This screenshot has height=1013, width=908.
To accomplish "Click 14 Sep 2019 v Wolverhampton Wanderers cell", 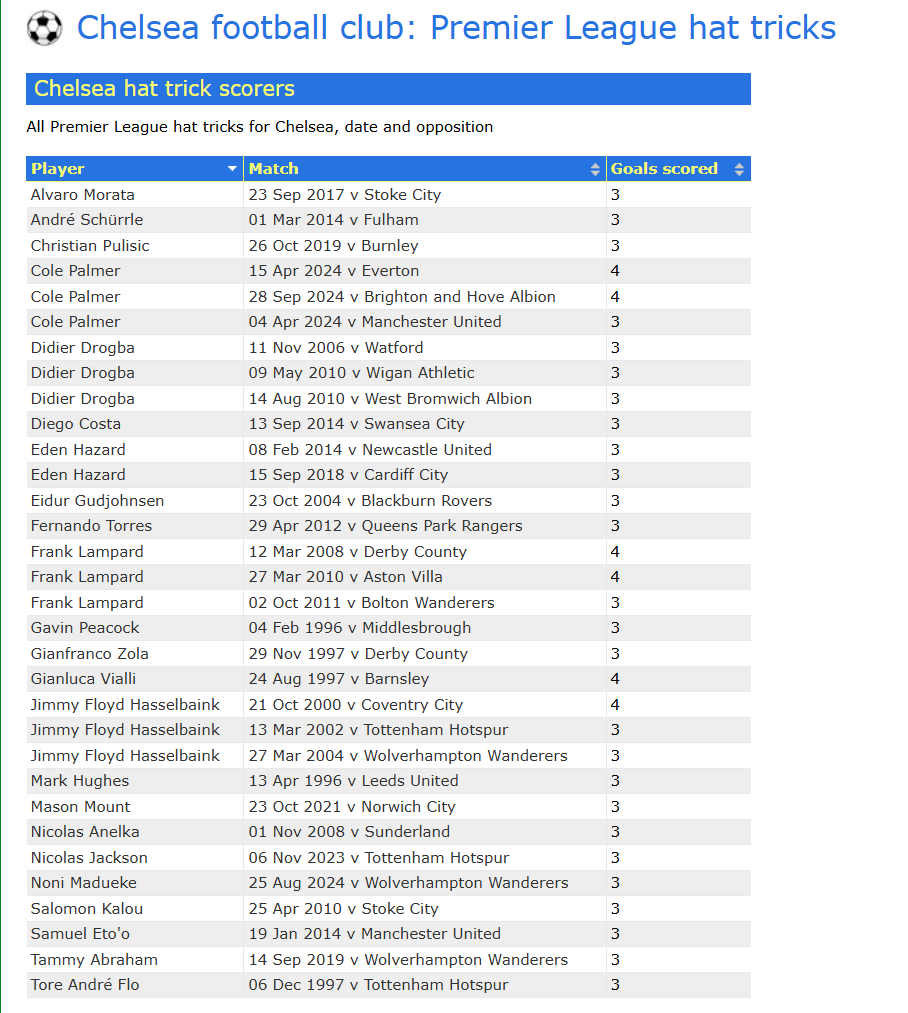I will pos(425,960).
